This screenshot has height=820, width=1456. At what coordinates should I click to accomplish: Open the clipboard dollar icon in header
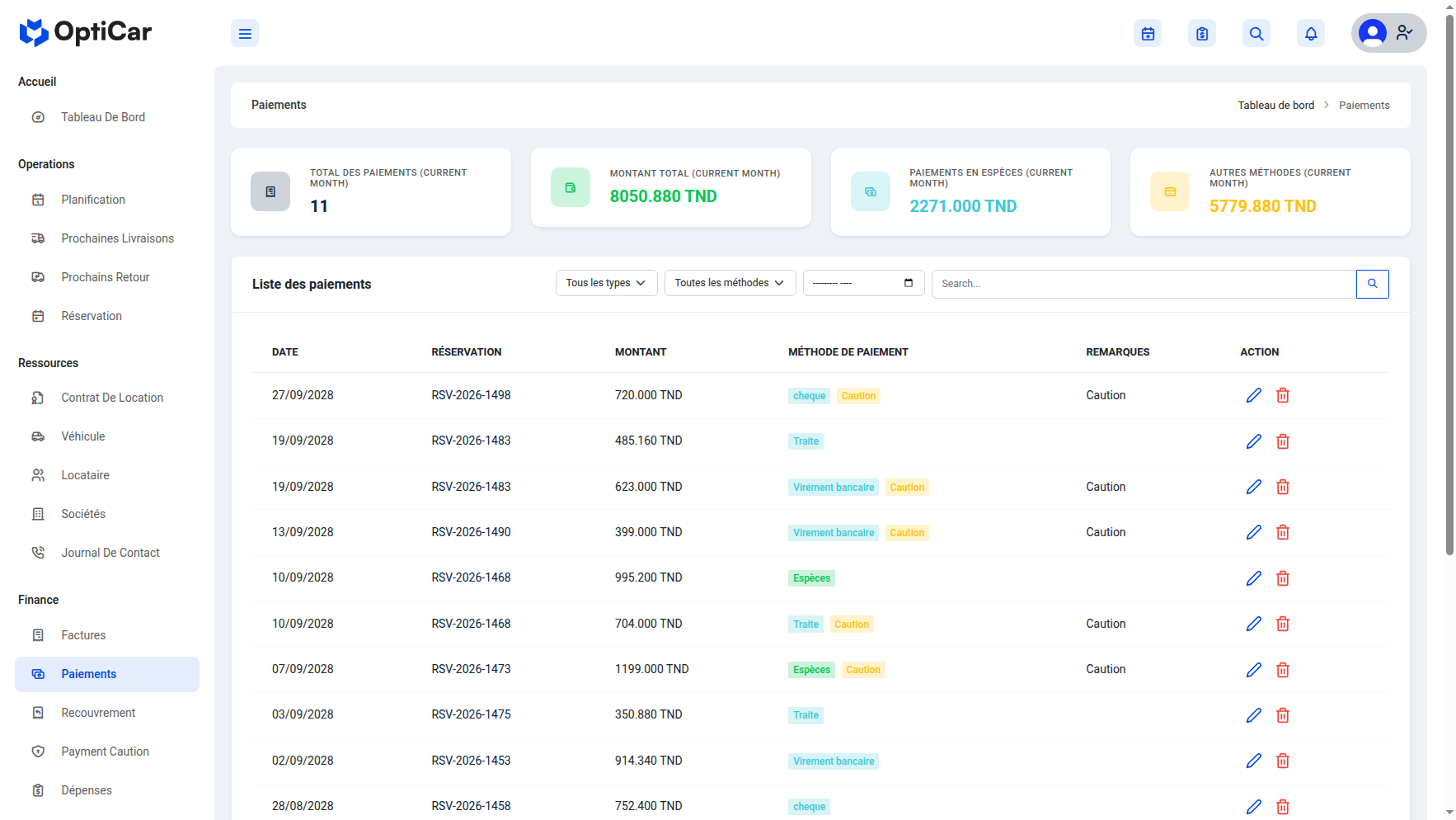click(1202, 34)
